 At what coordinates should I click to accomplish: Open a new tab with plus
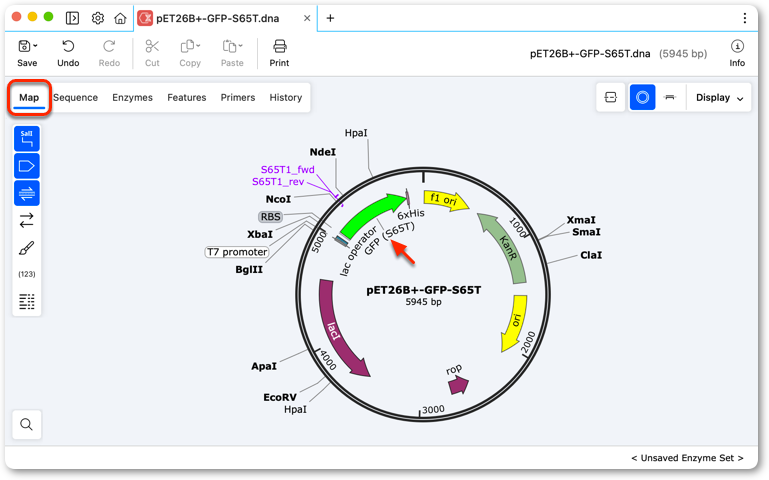(x=331, y=18)
